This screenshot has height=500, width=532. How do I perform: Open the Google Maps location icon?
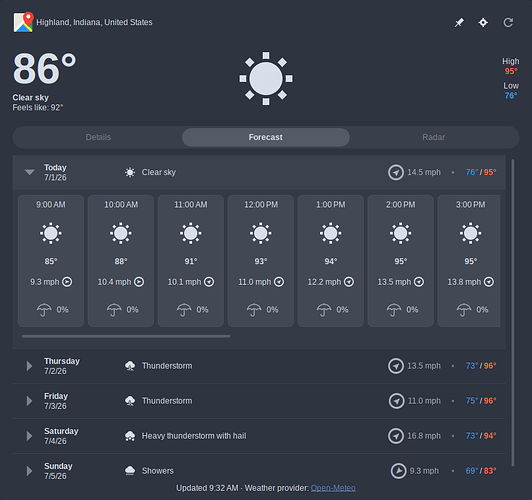coord(23,22)
